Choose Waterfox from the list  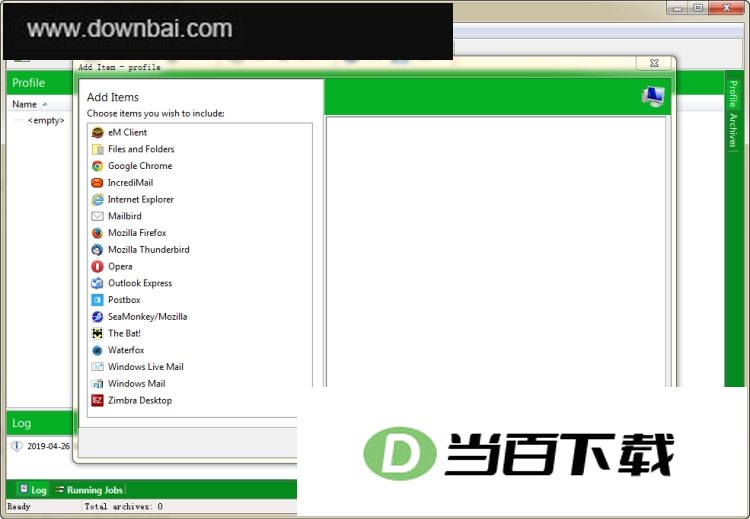pos(200,350)
